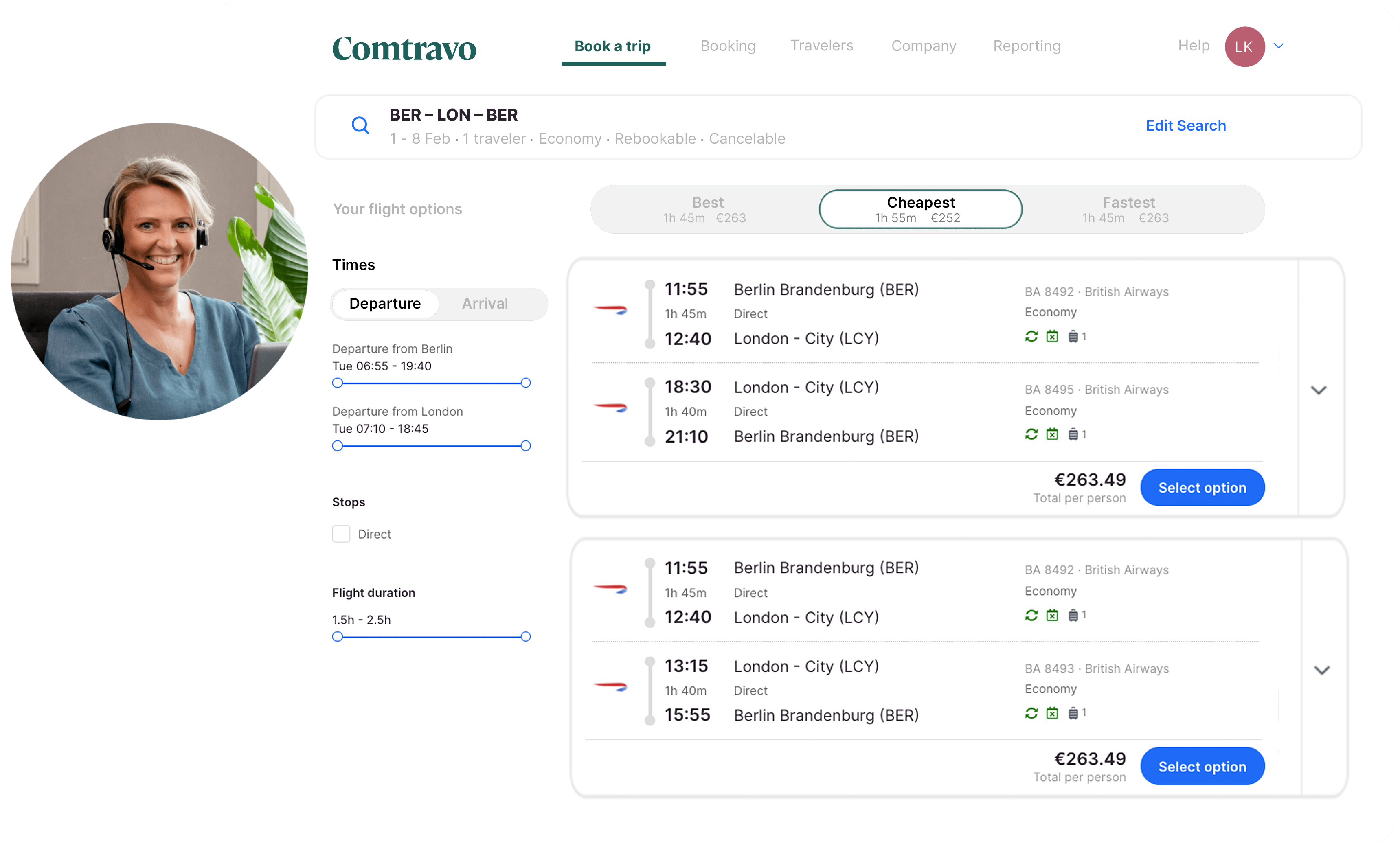Switch times filter to Departure
Image resolution: width=1400 pixels, height=848 pixels.
pyautogui.click(x=385, y=304)
